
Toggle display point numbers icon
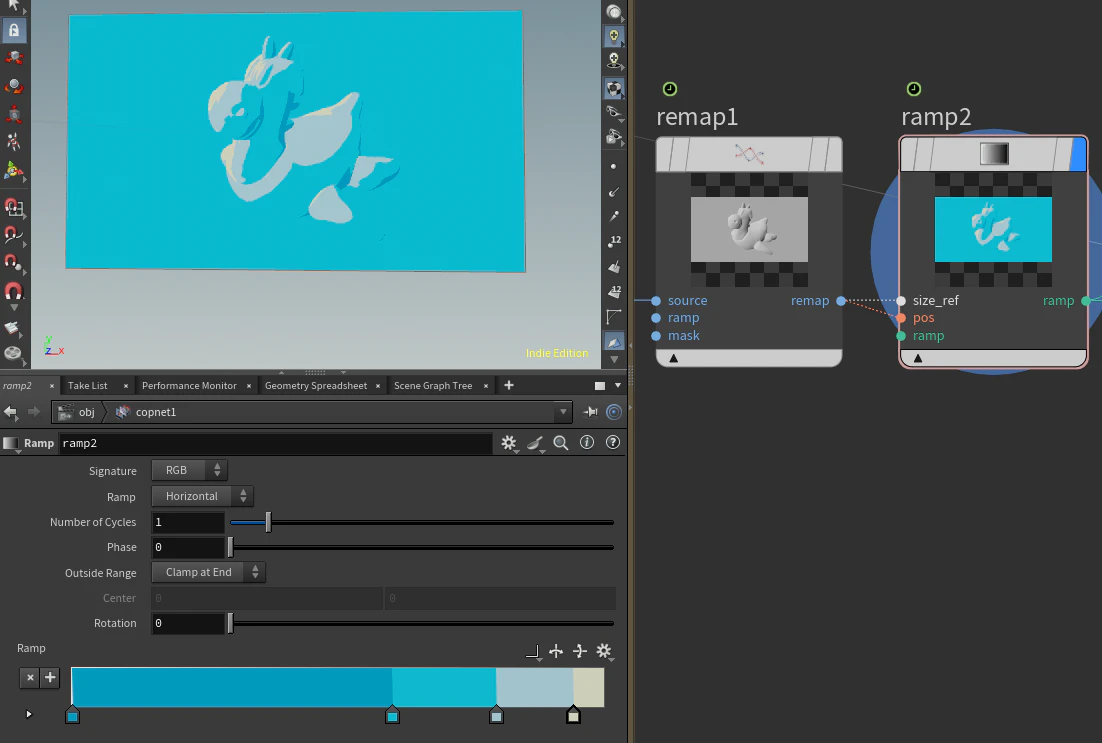click(614, 242)
